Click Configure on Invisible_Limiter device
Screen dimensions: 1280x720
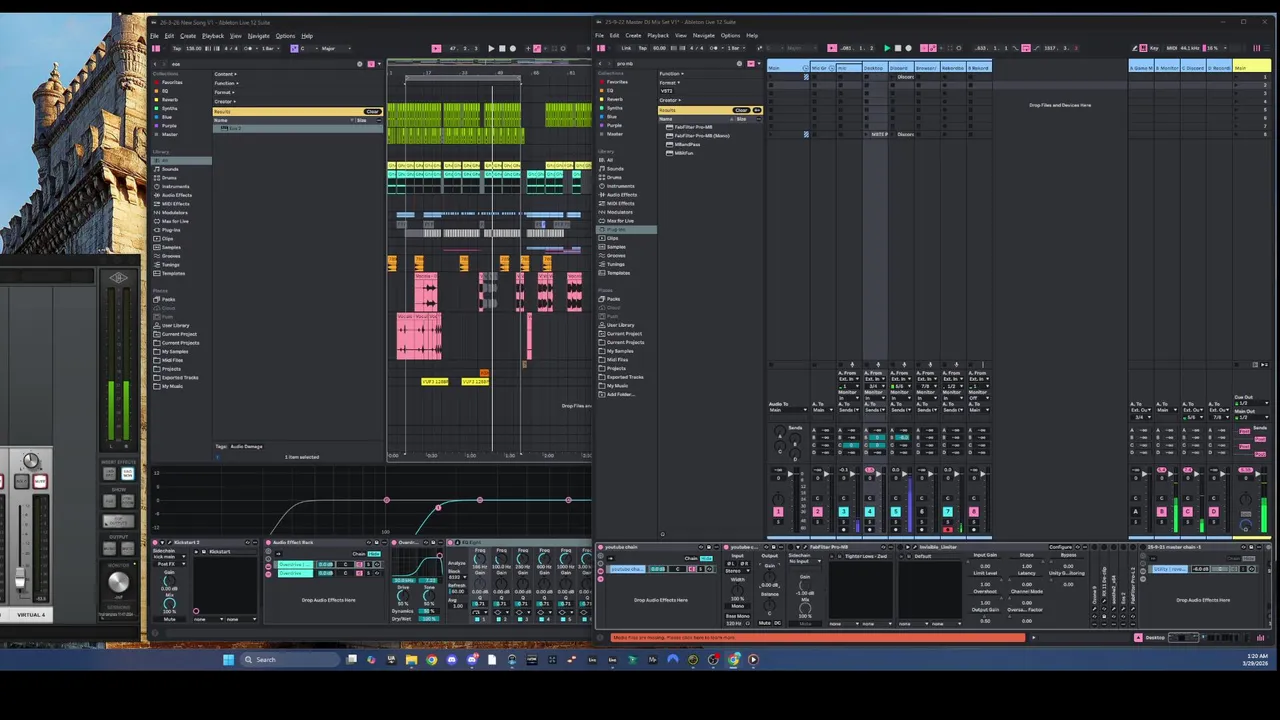(x=1061, y=547)
